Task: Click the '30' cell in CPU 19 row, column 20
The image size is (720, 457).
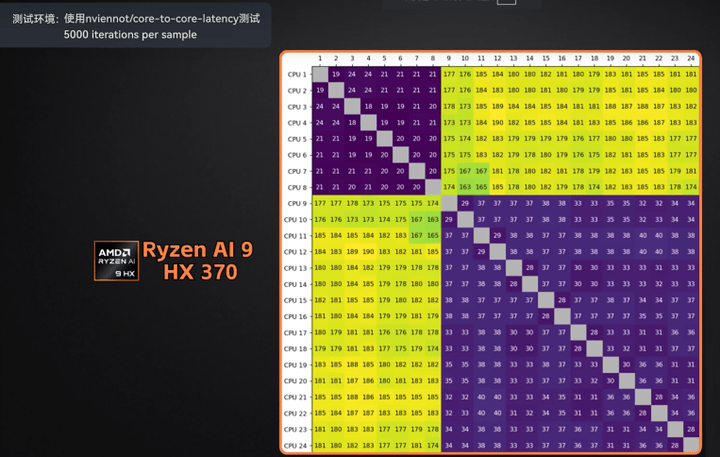Action: tap(626, 365)
